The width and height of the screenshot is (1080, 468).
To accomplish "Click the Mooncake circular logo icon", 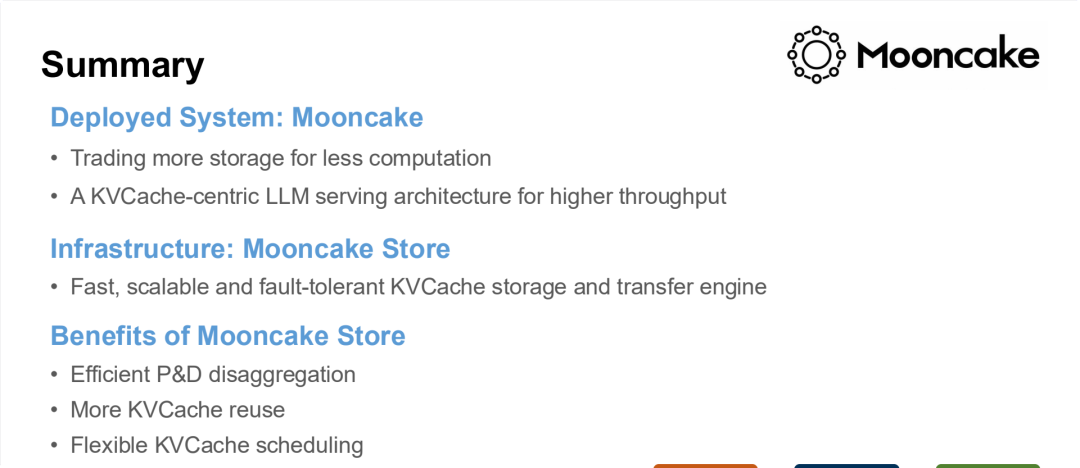I will pos(816,54).
